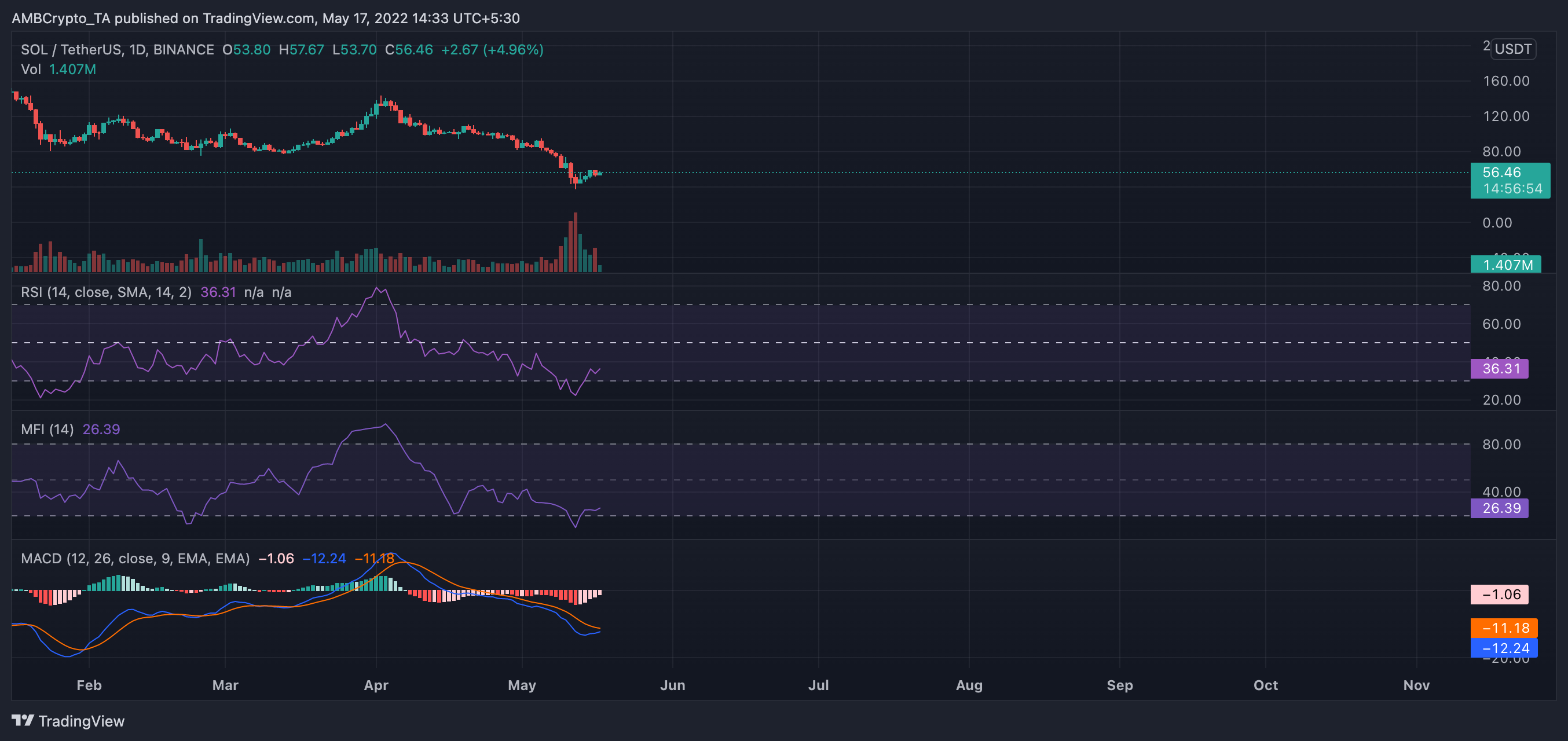Screen dimensions: 1568x741
Task: Select the MACD histogram value −1.06 badge
Action: (1500, 595)
